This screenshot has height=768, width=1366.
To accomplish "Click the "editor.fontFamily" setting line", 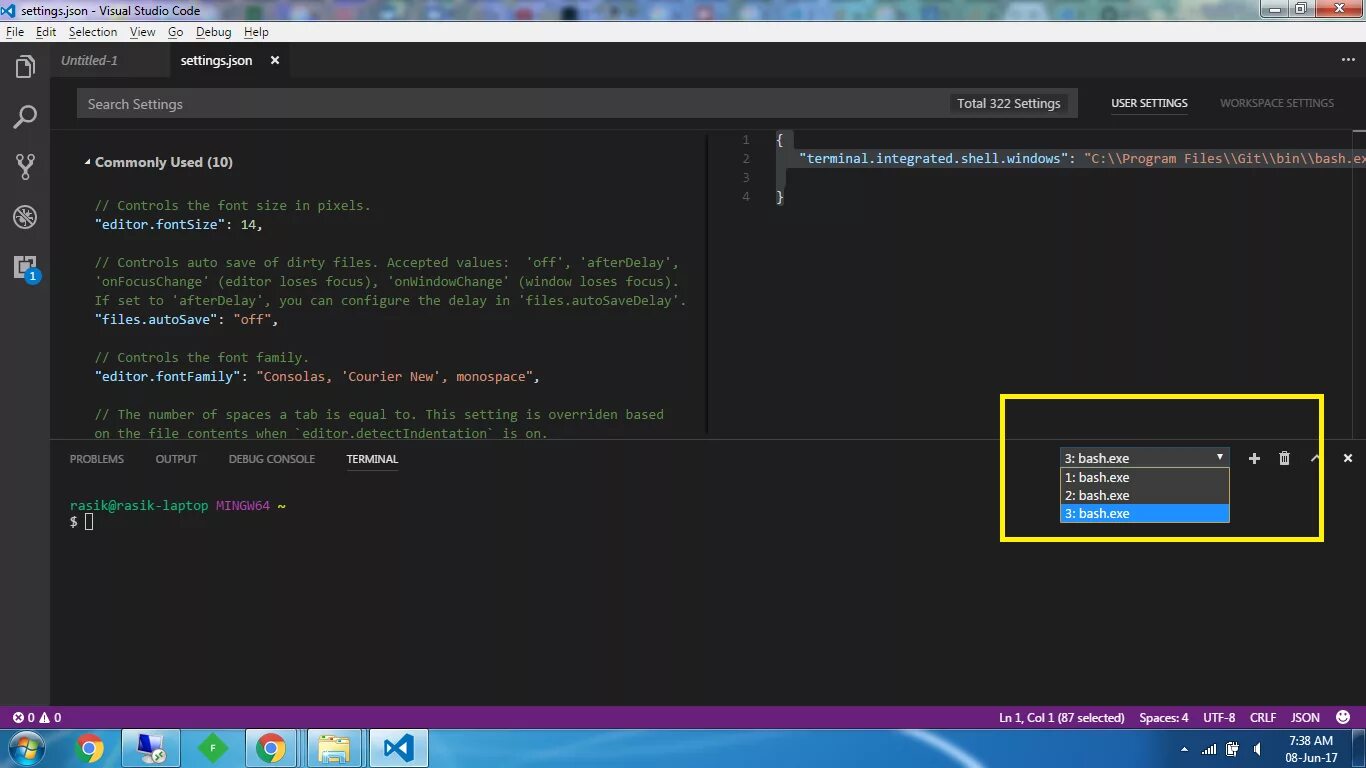I will tap(317, 377).
